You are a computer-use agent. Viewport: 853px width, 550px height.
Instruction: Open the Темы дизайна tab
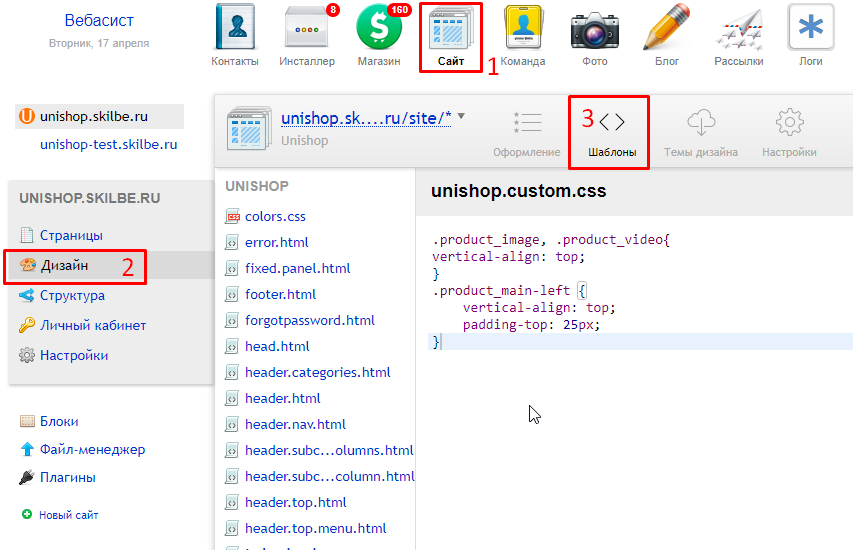coord(701,131)
